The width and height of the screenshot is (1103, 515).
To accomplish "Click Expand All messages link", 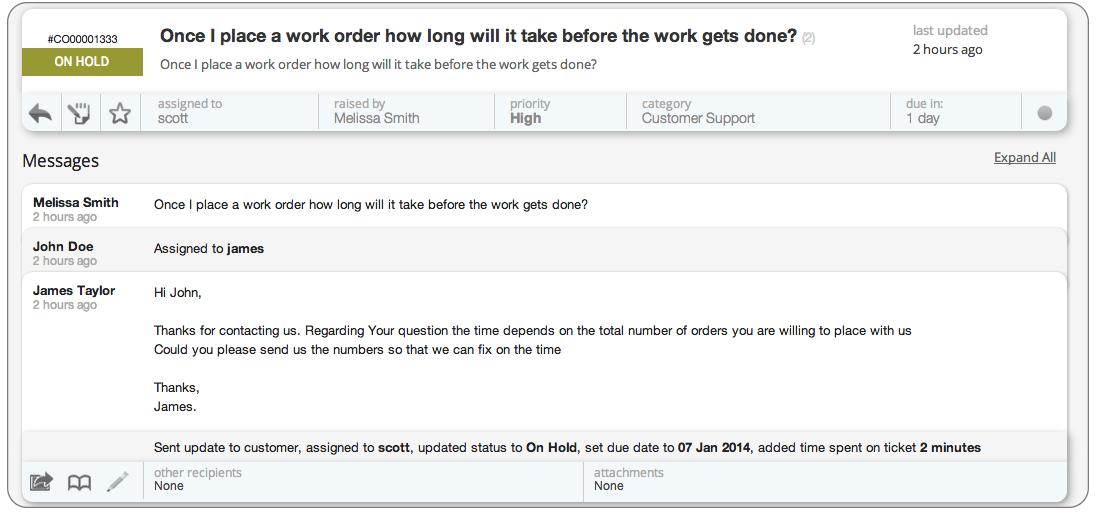I will (1024, 158).
